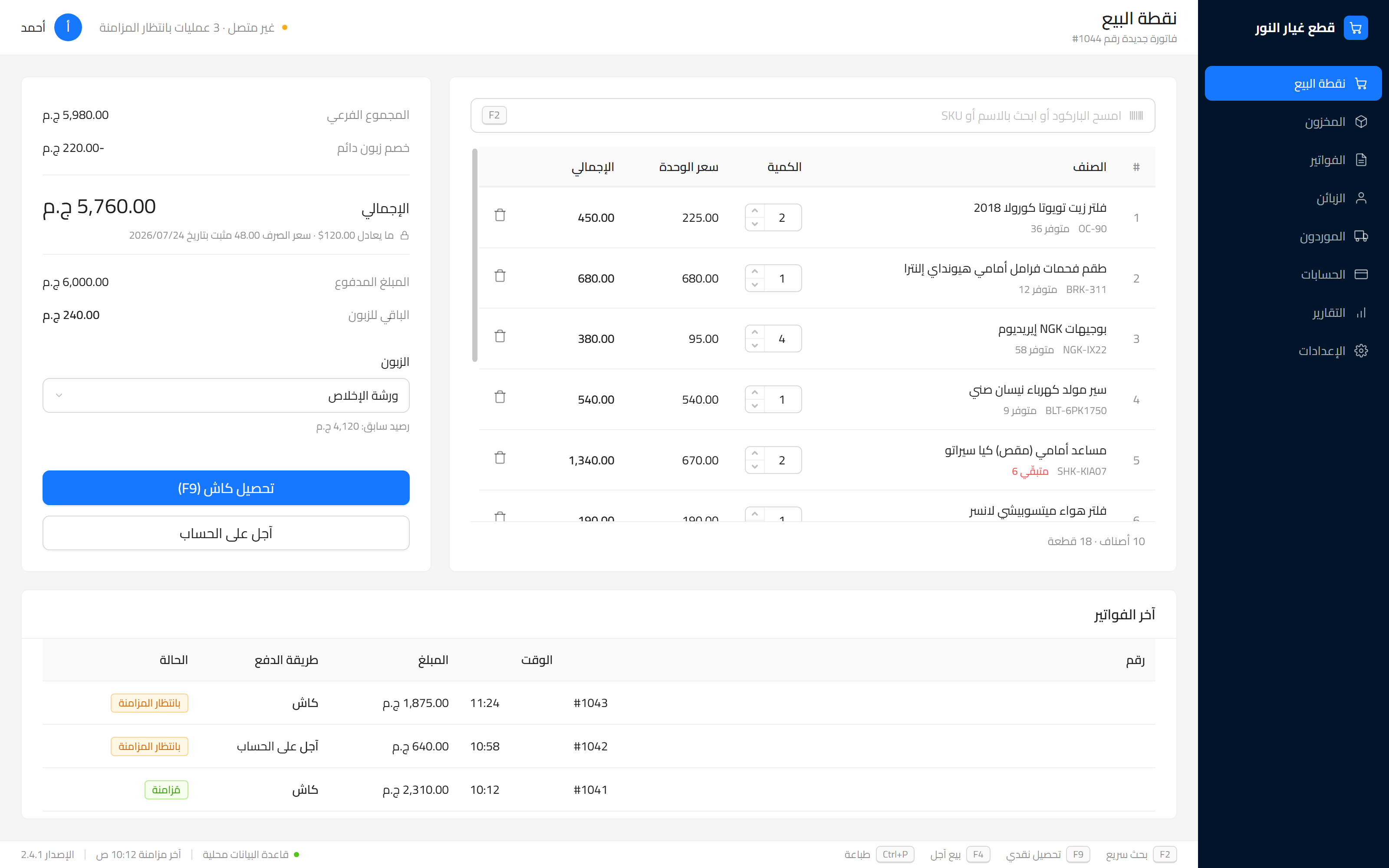
Task: Decrease quantity of بوجيهات NGK
Action: coord(755,345)
